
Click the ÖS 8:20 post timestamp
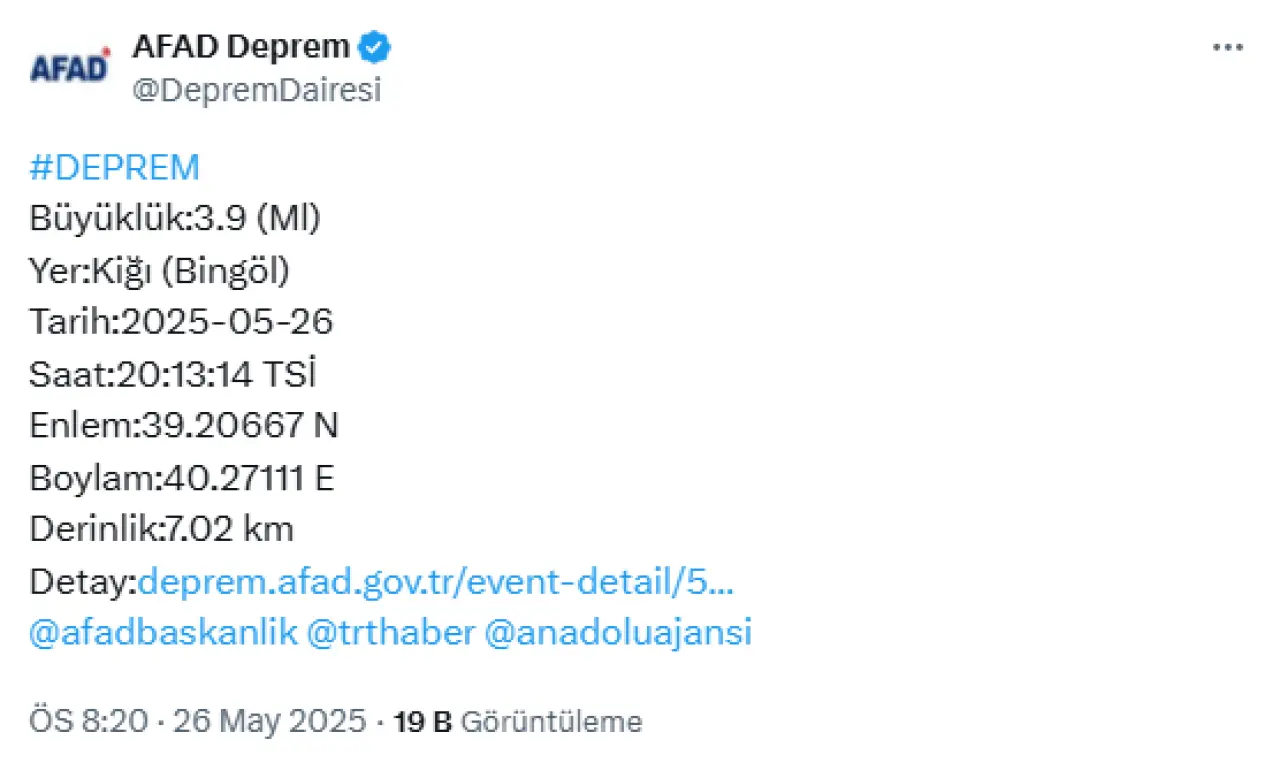88,722
